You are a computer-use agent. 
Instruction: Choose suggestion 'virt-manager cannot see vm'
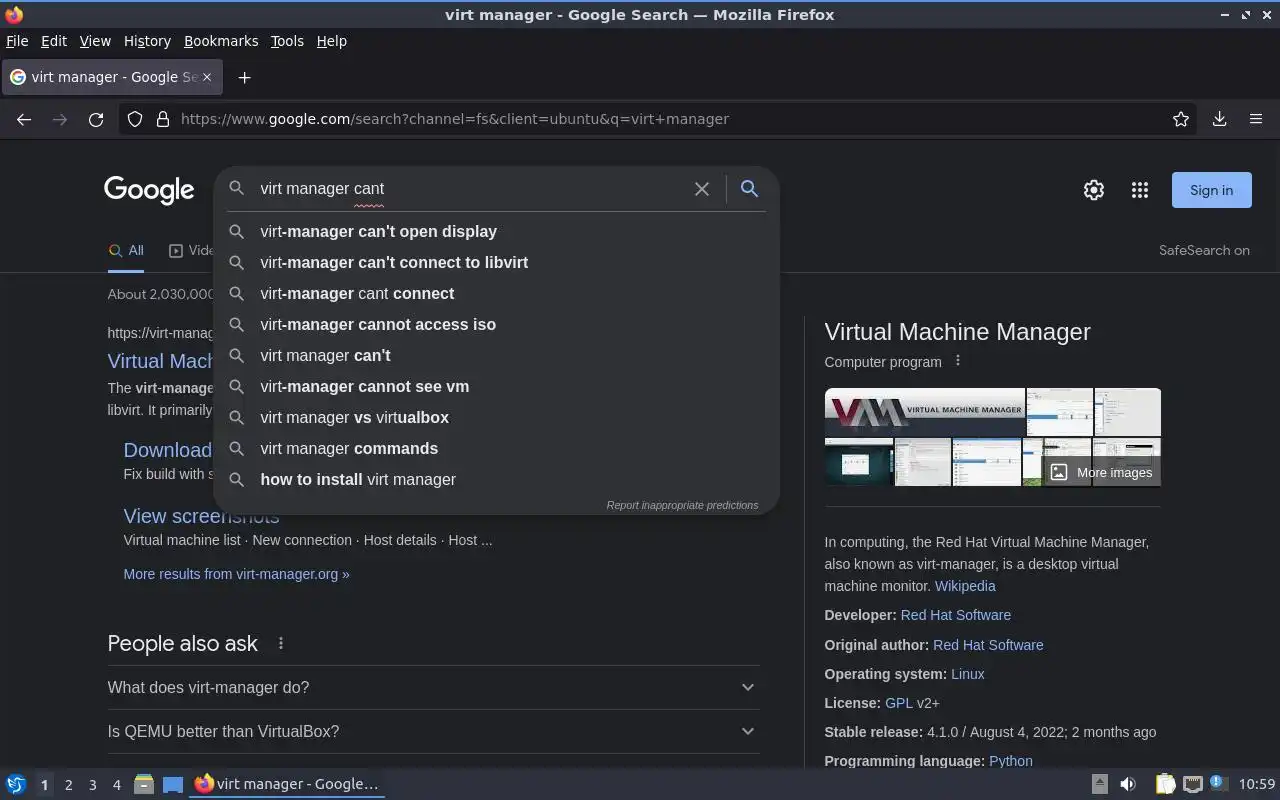pos(496,386)
